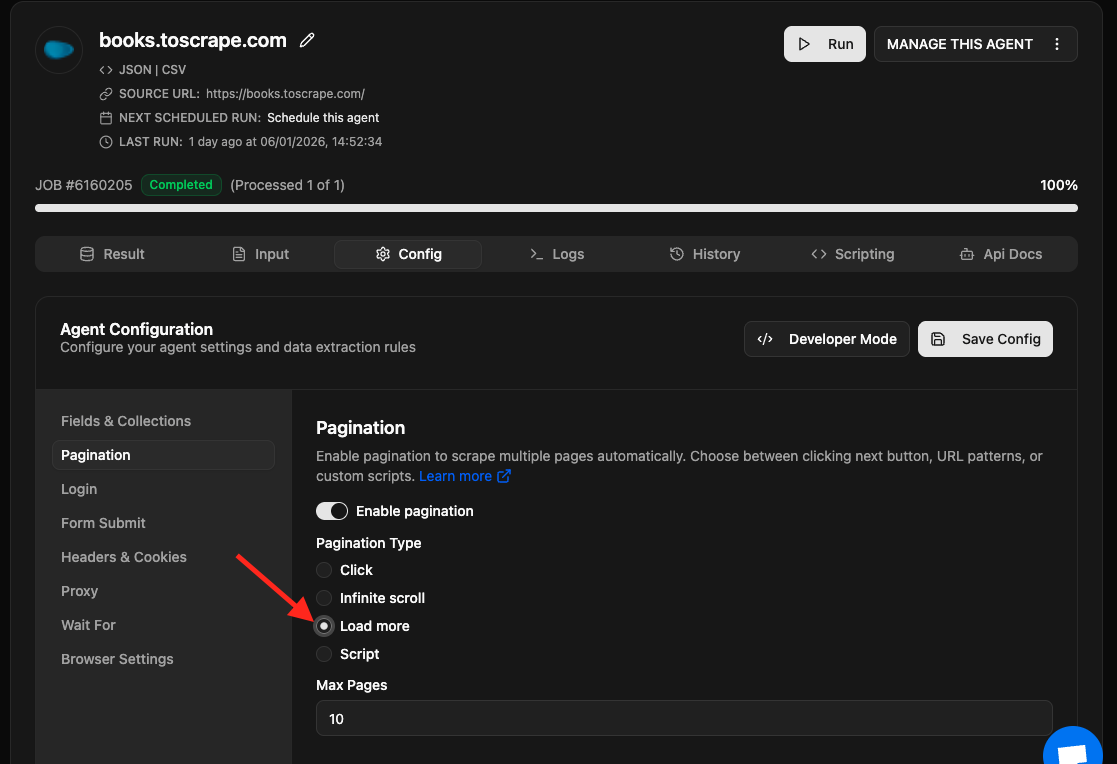Go to the Scripting tab

(x=853, y=254)
